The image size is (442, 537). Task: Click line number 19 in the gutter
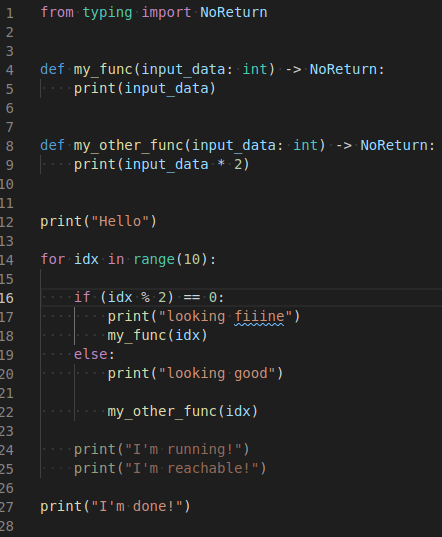[7, 355]
